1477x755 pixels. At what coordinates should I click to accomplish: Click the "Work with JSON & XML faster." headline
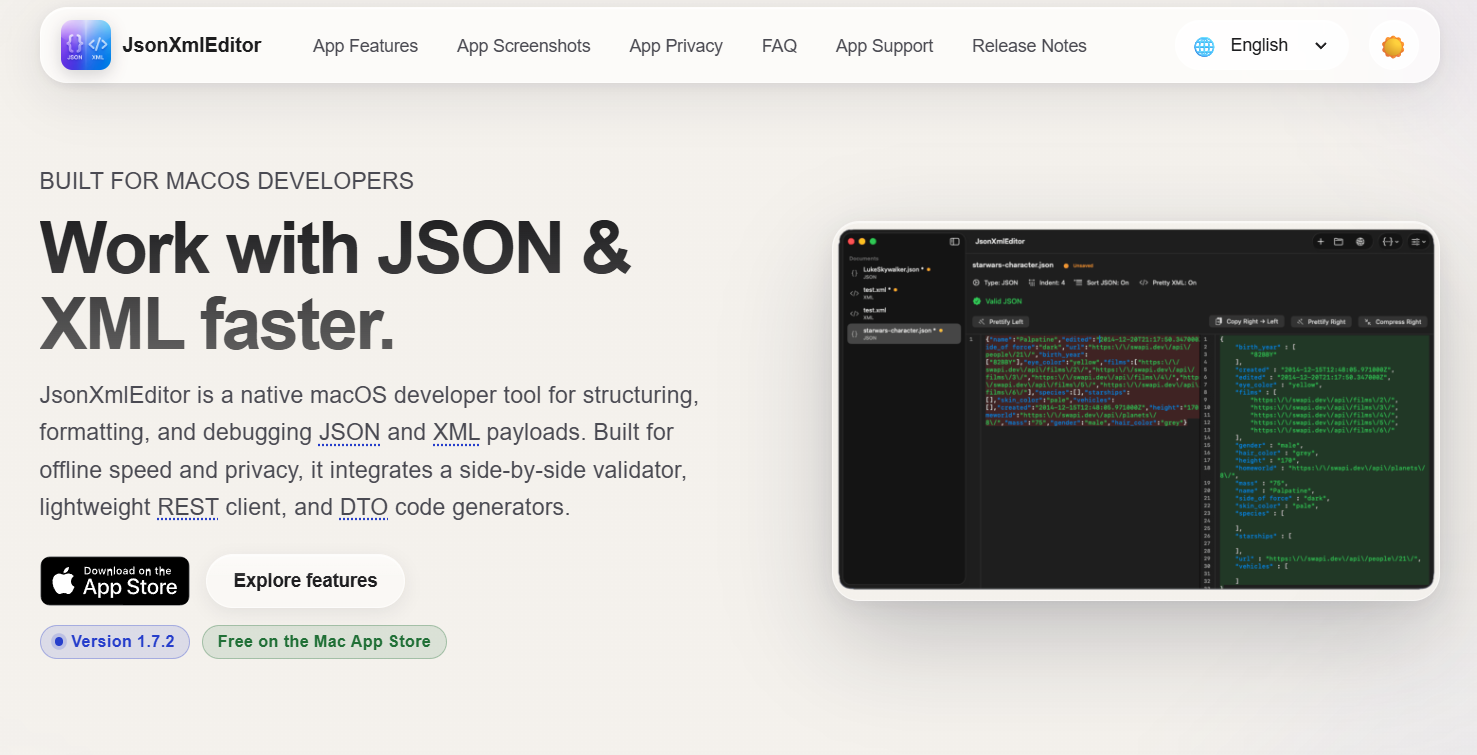[x=335, y=285]
